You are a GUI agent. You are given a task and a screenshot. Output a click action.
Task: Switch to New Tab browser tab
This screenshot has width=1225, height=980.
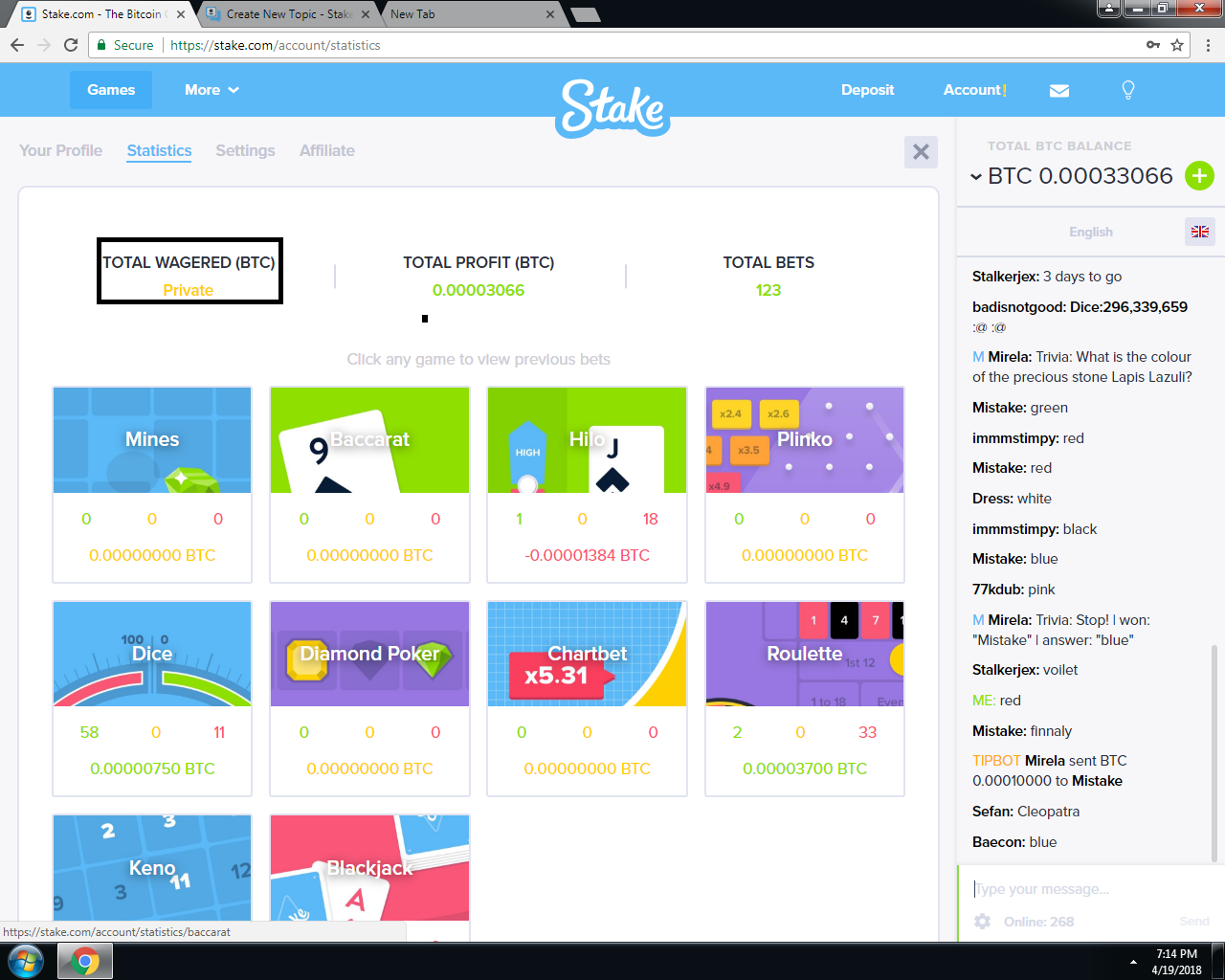coord(469,14)
